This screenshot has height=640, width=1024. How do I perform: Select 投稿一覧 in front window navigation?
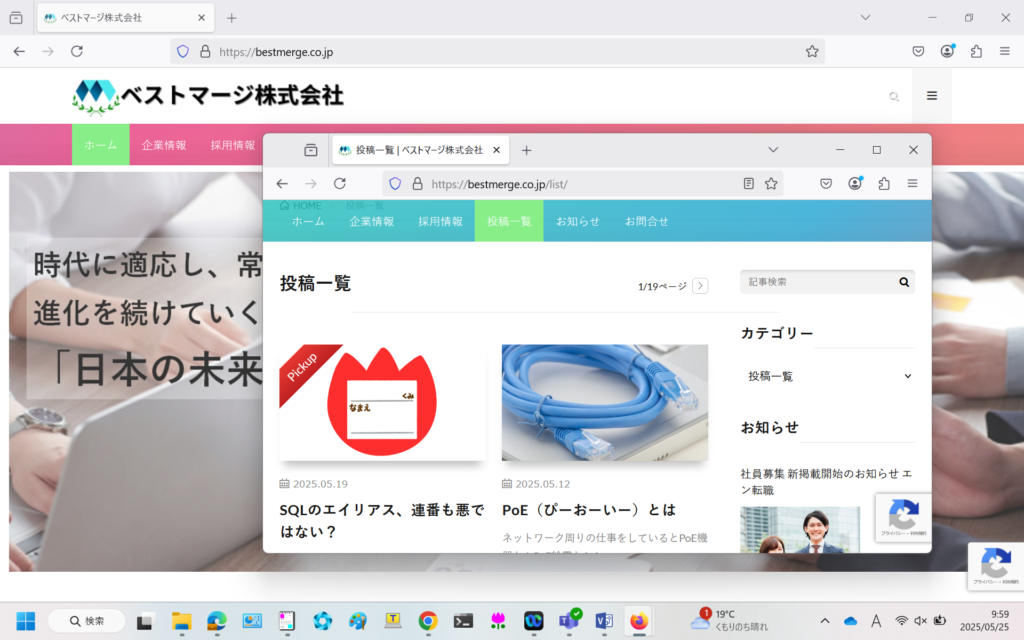[x=509, y=221]
